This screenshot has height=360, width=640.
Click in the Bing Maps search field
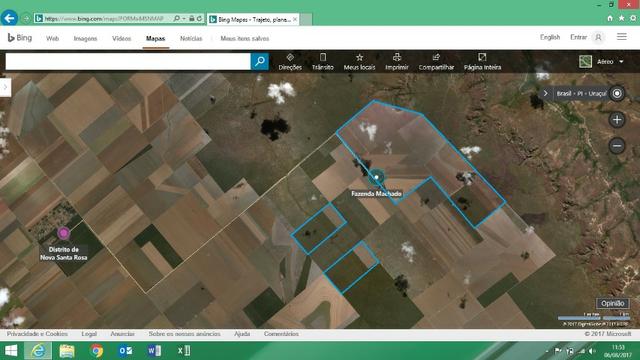pos(128,62)
